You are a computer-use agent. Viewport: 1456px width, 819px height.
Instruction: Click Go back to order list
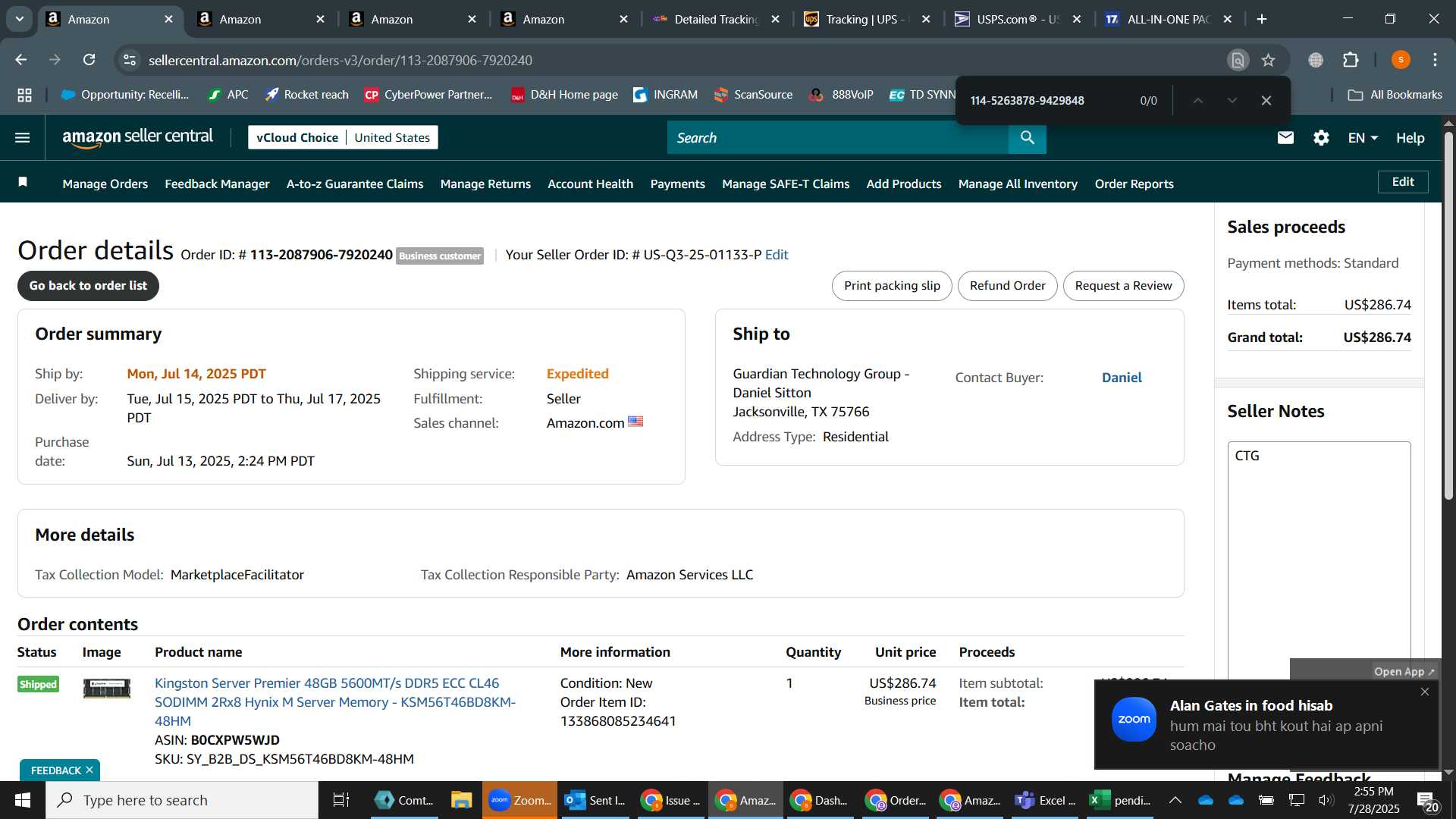[88, 286]
